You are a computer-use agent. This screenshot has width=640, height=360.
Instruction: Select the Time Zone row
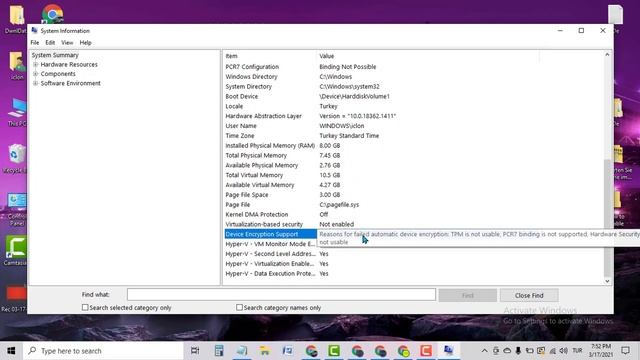pos(413,136)
